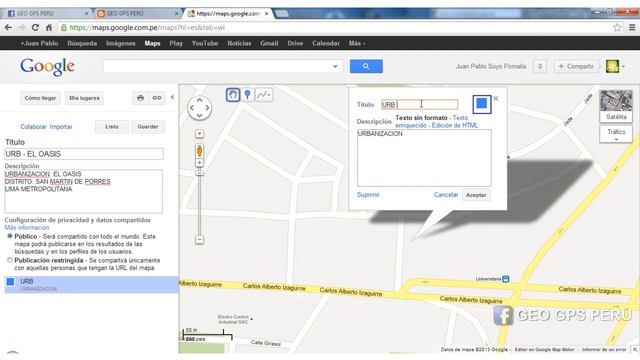Click the browser address bar URL
640x360 pixels.
(147, 27)
